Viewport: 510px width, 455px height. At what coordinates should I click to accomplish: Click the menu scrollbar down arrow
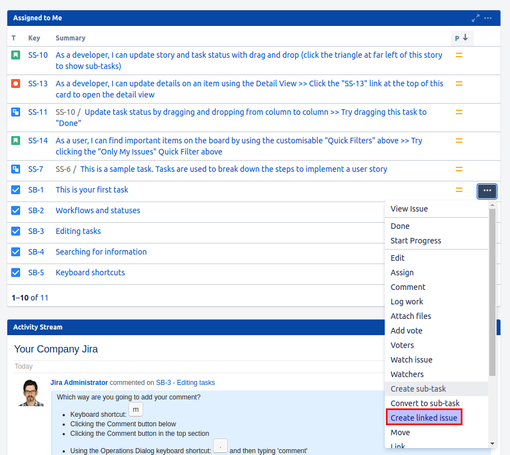pos(492,444)
